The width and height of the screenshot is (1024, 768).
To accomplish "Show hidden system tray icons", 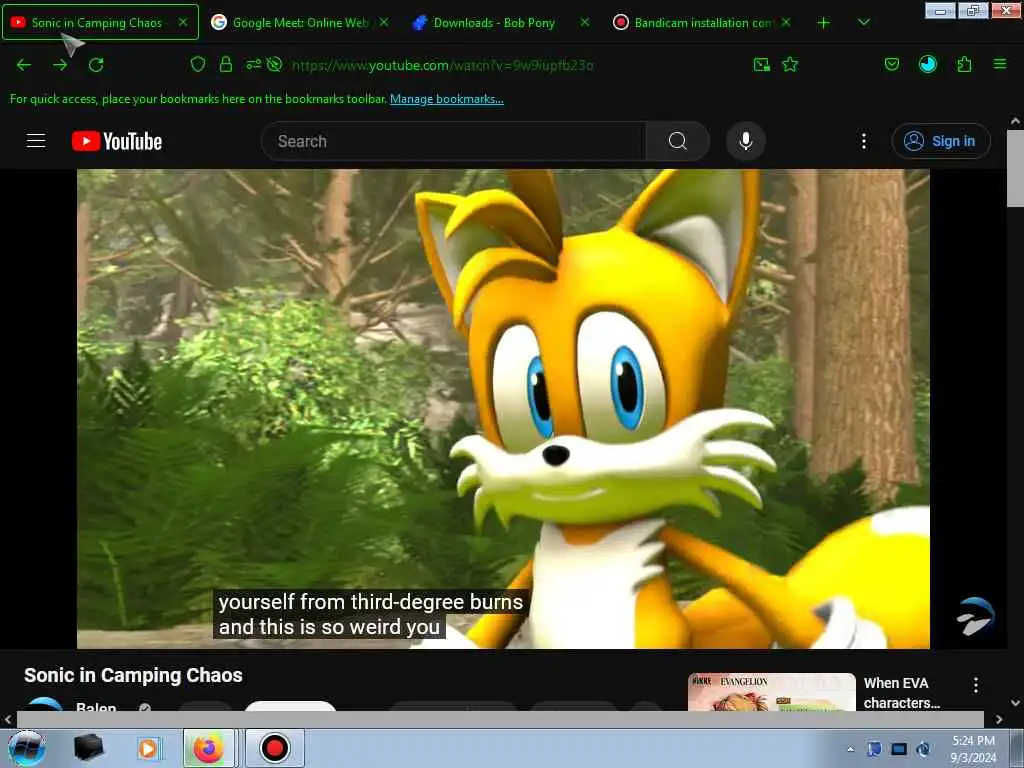I will 850,749.
